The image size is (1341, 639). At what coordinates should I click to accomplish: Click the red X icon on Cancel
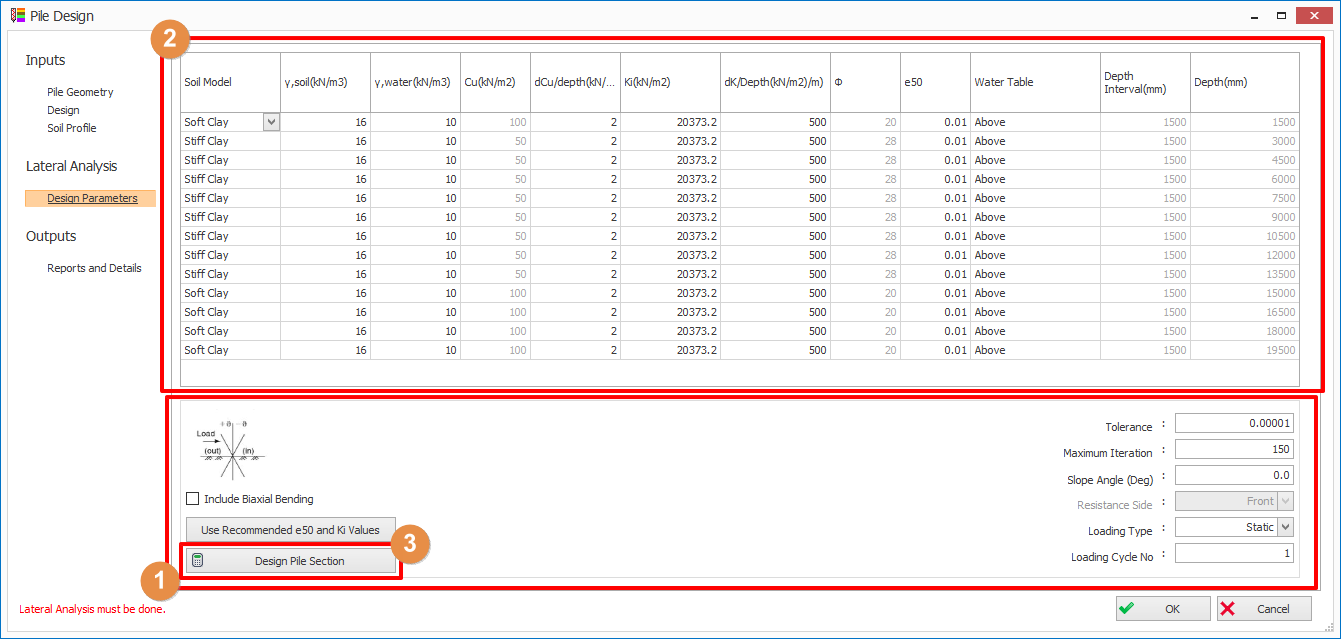pyautogui.click(x=1228, y=608)
